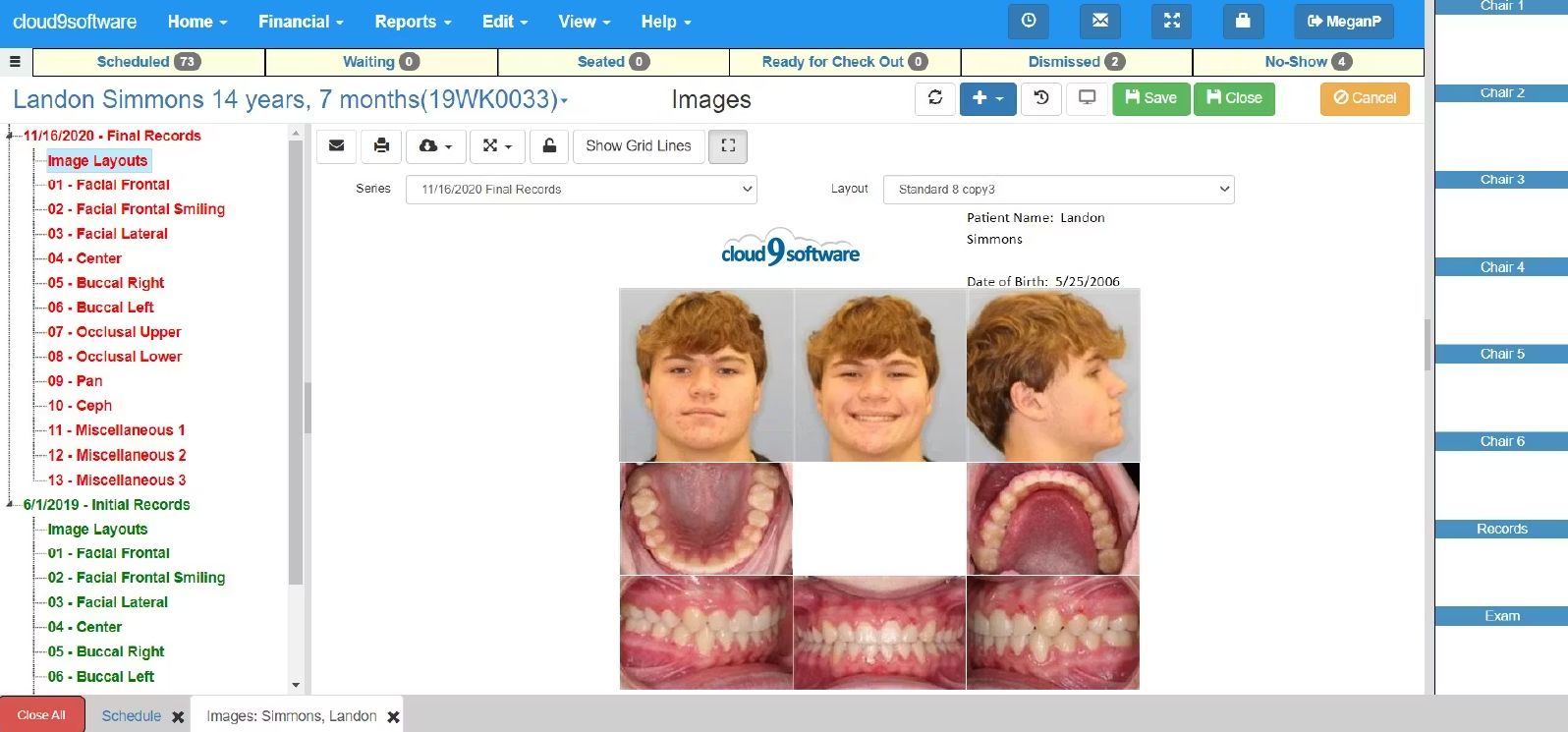Select green 05 - Buccal Right item

105,651
